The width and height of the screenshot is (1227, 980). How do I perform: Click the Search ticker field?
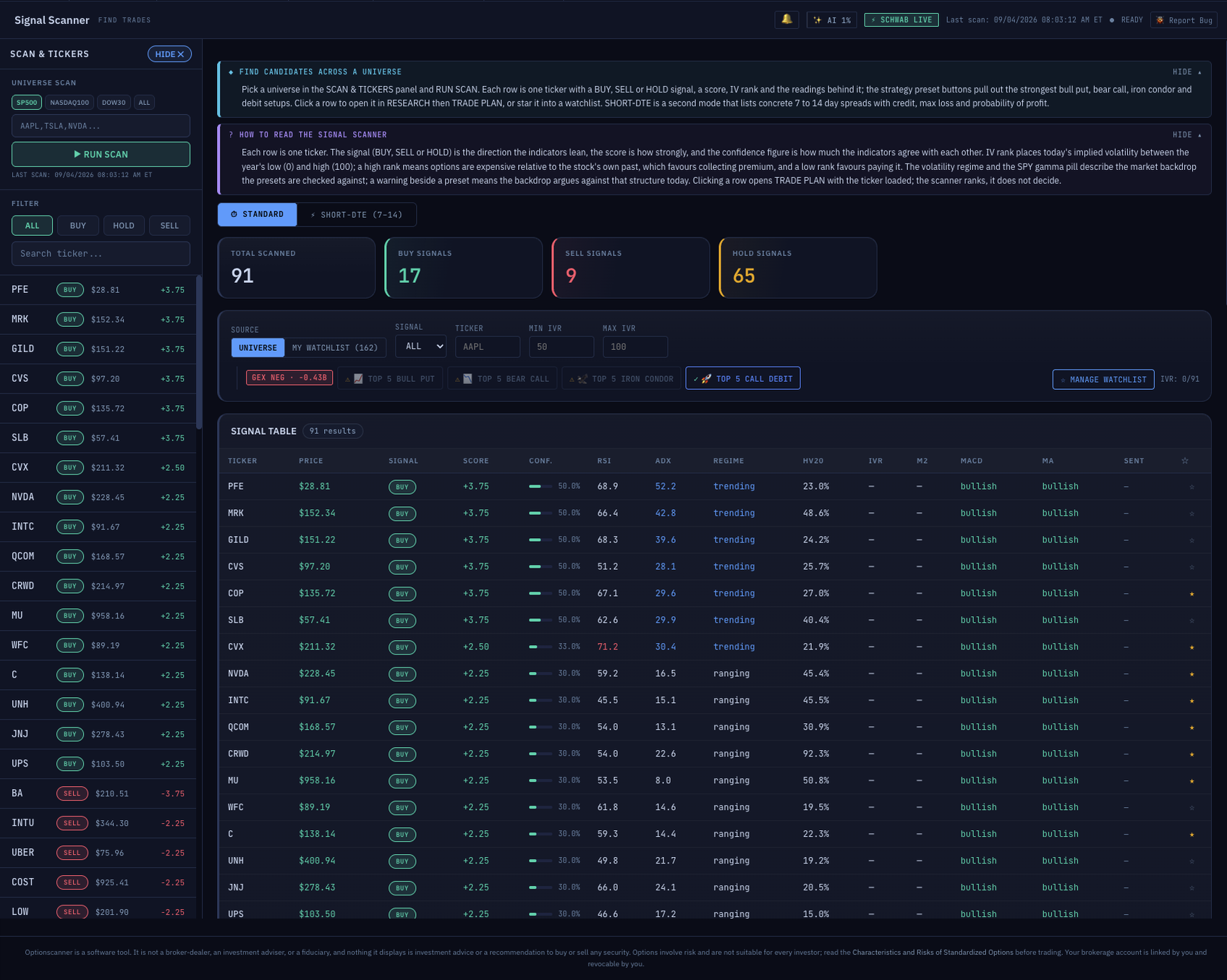point(101,254)
